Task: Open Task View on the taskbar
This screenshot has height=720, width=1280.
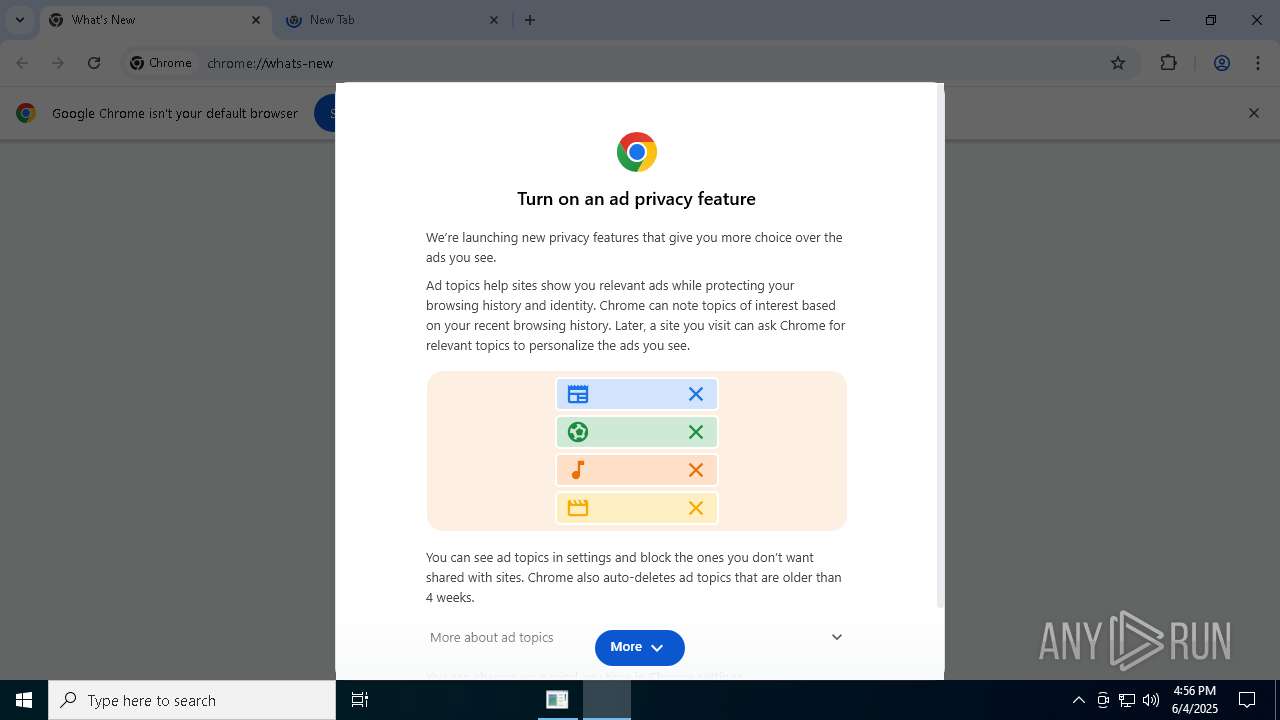Action: pyautogui.click(x=360, y=700)
